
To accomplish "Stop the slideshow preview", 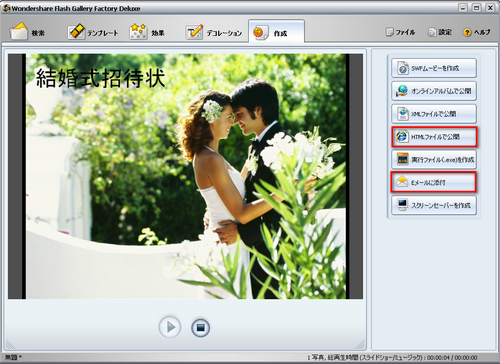I will click(200, 327).
